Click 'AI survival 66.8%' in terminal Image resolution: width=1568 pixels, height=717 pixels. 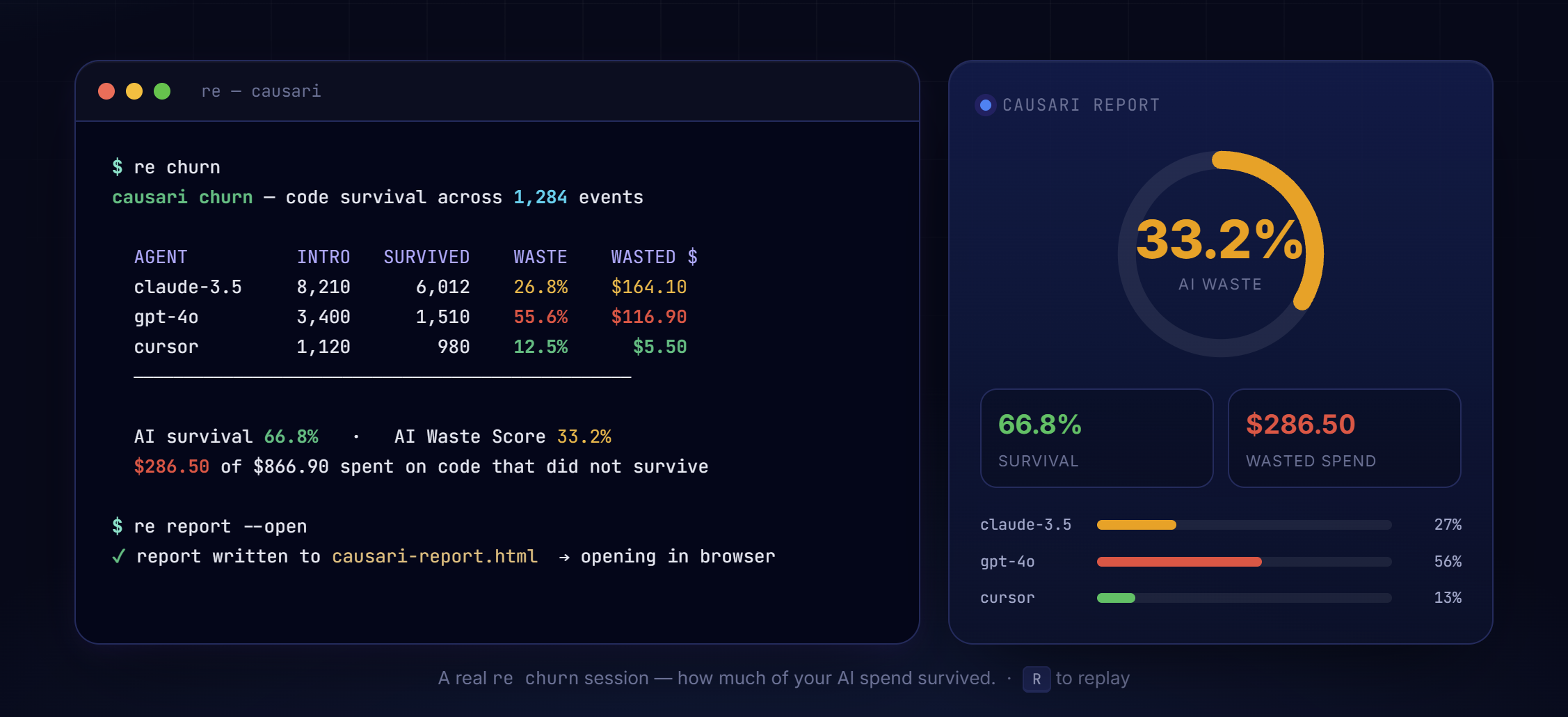coord(226,436)
